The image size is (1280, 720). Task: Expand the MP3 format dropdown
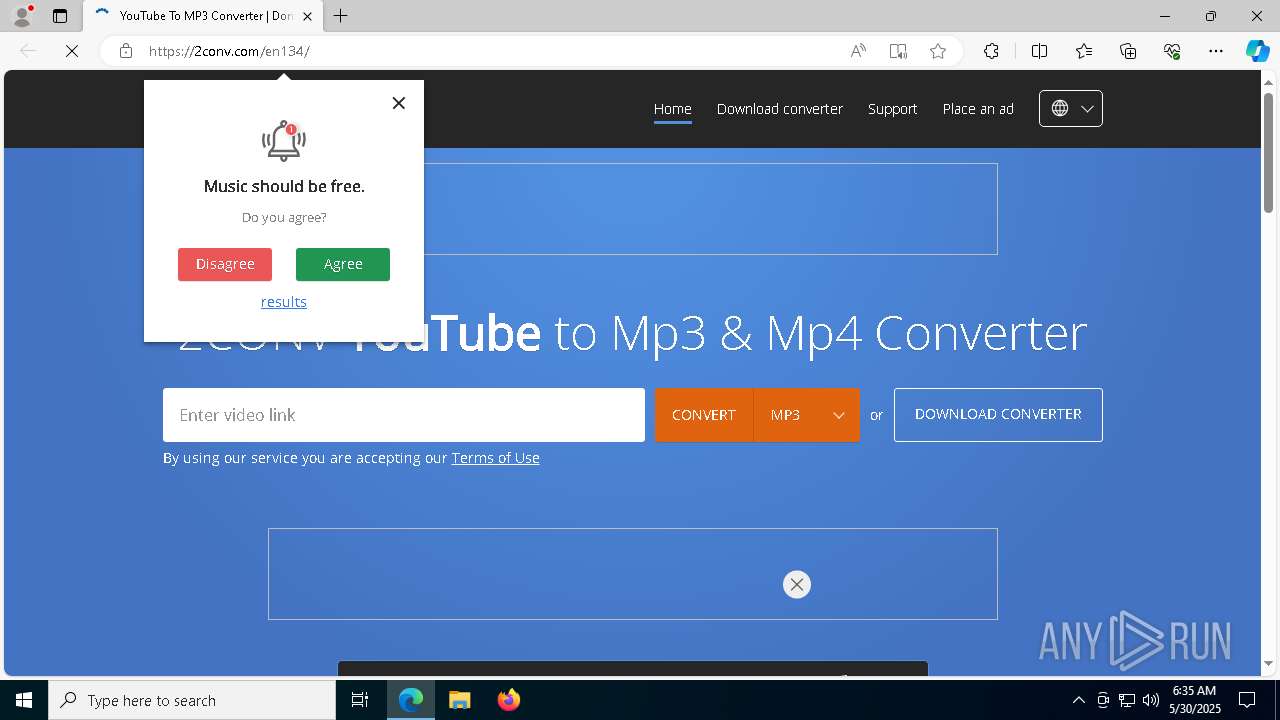point(807,415)
